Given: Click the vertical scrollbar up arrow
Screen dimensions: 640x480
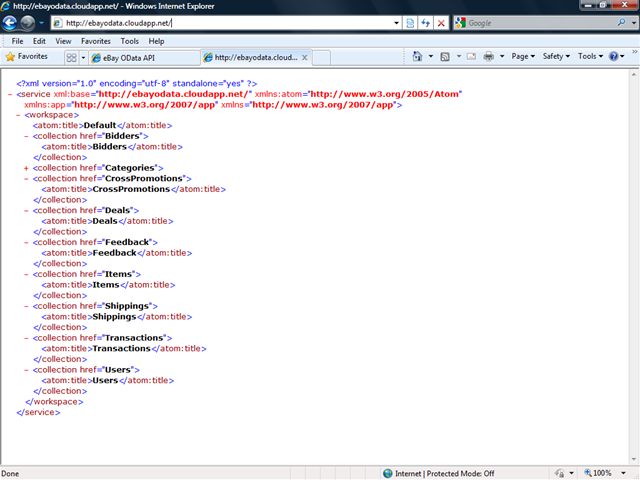Looking at the screenshot, I should (634, 75).
